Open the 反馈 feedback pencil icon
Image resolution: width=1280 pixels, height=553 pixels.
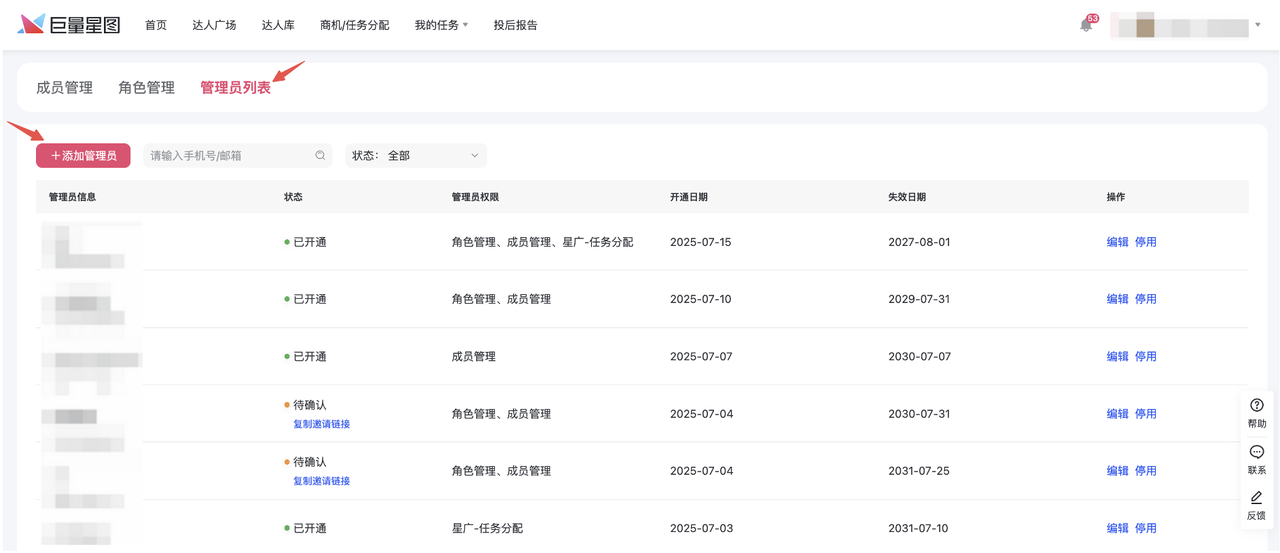tap(1256, 498)
